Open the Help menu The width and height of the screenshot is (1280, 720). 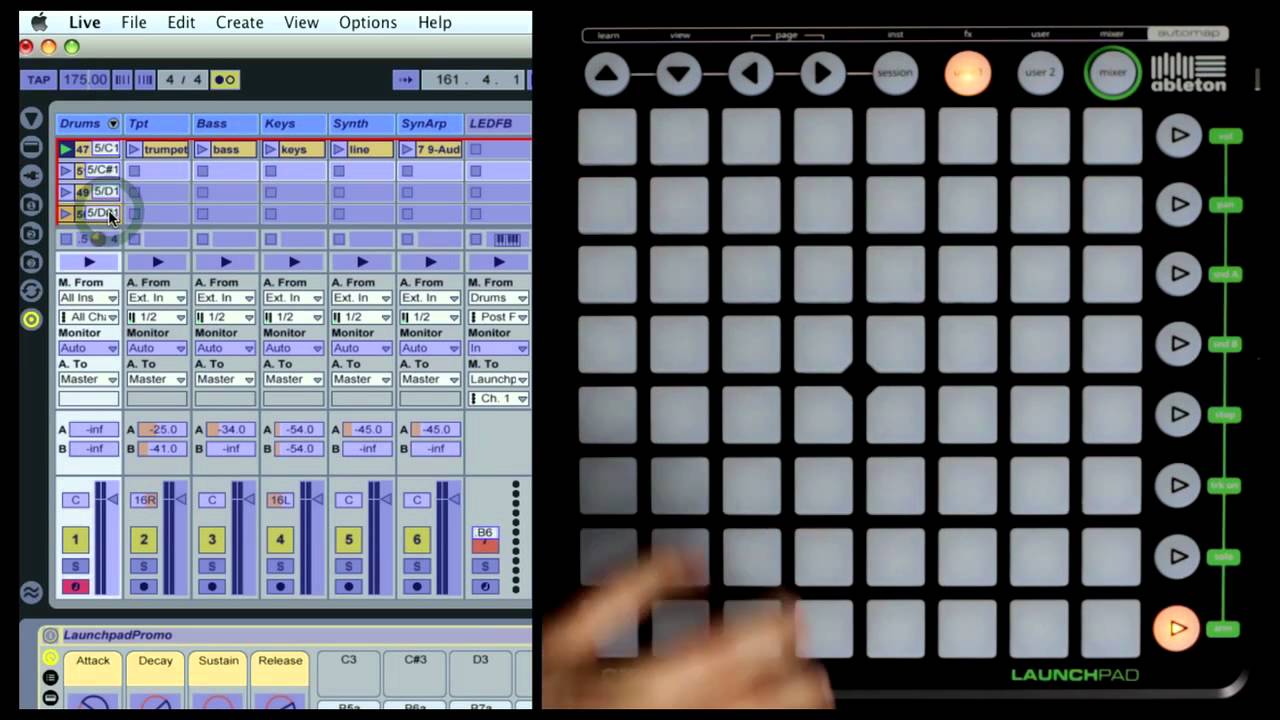coord(435,22)
